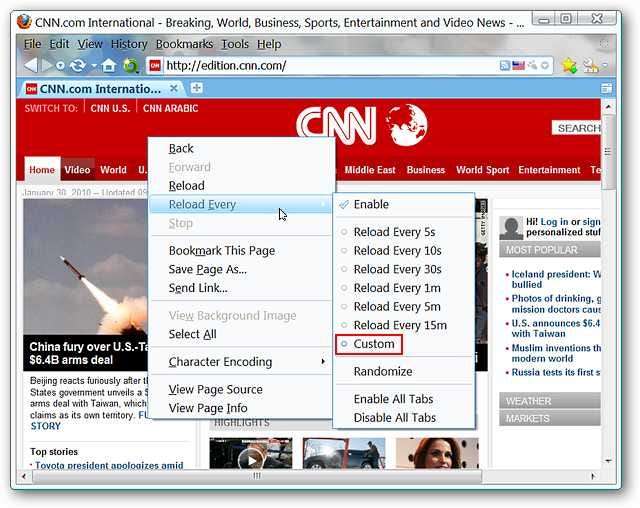Image resolution: width=640 pixels, height=508 pixels.
Task: Switch to CNN U.S. edition link
Action: pyautogui.click(x=110, y=109)
